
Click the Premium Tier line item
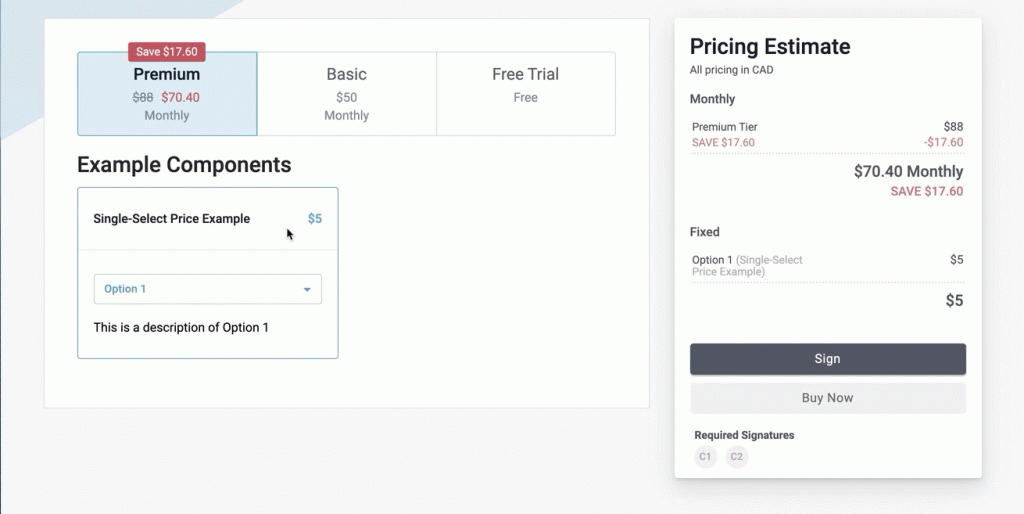click(x=827, y=127)
